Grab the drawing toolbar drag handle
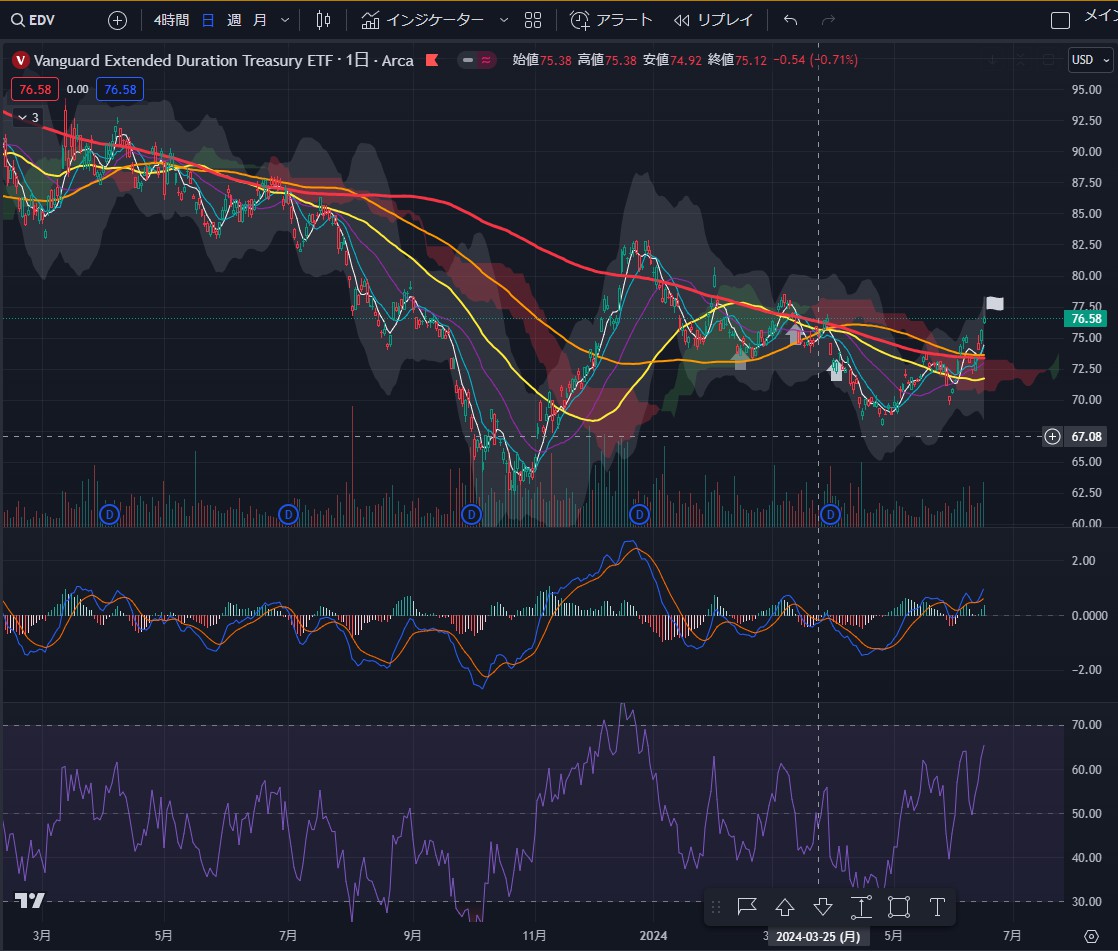Viewport: 1118px width, 951px height. coord(717,907)
